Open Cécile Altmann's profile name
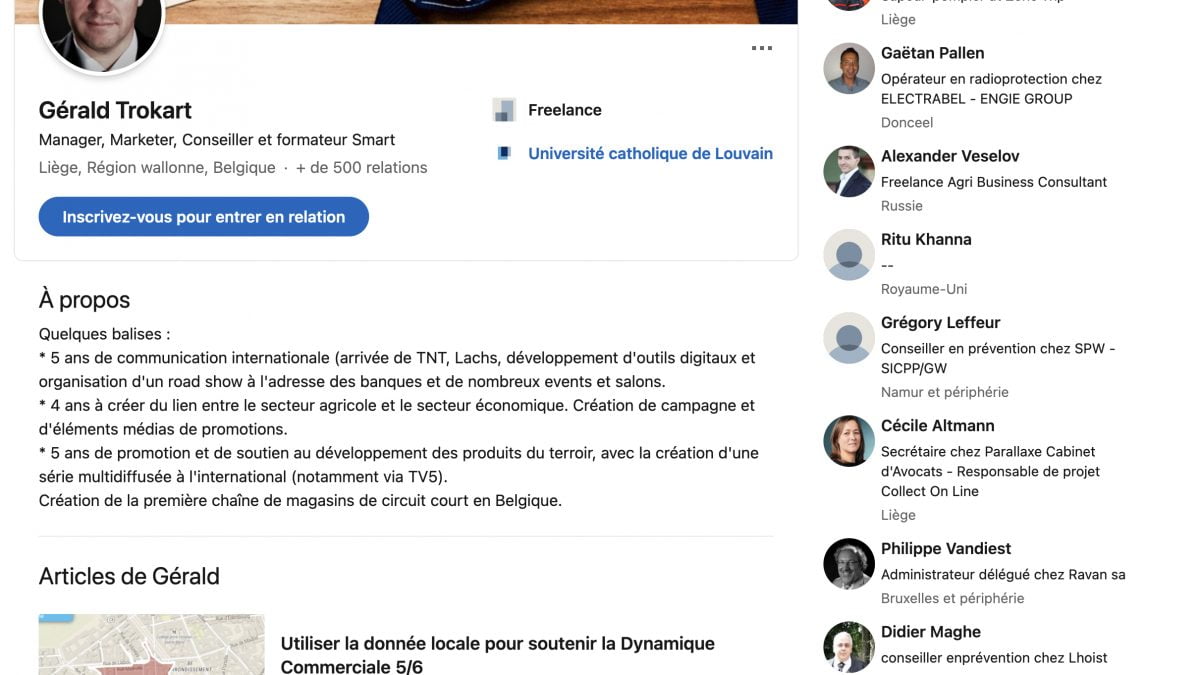This screenshot has width=1200, height=675. 938,425
